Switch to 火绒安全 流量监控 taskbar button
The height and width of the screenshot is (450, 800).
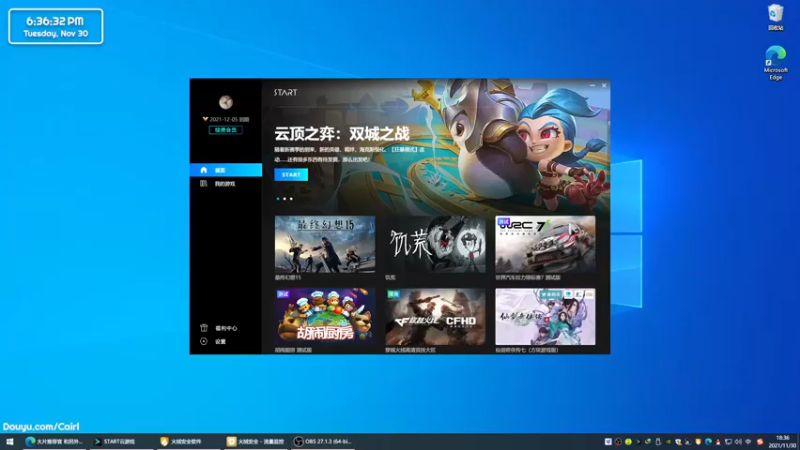pos(256,441)
